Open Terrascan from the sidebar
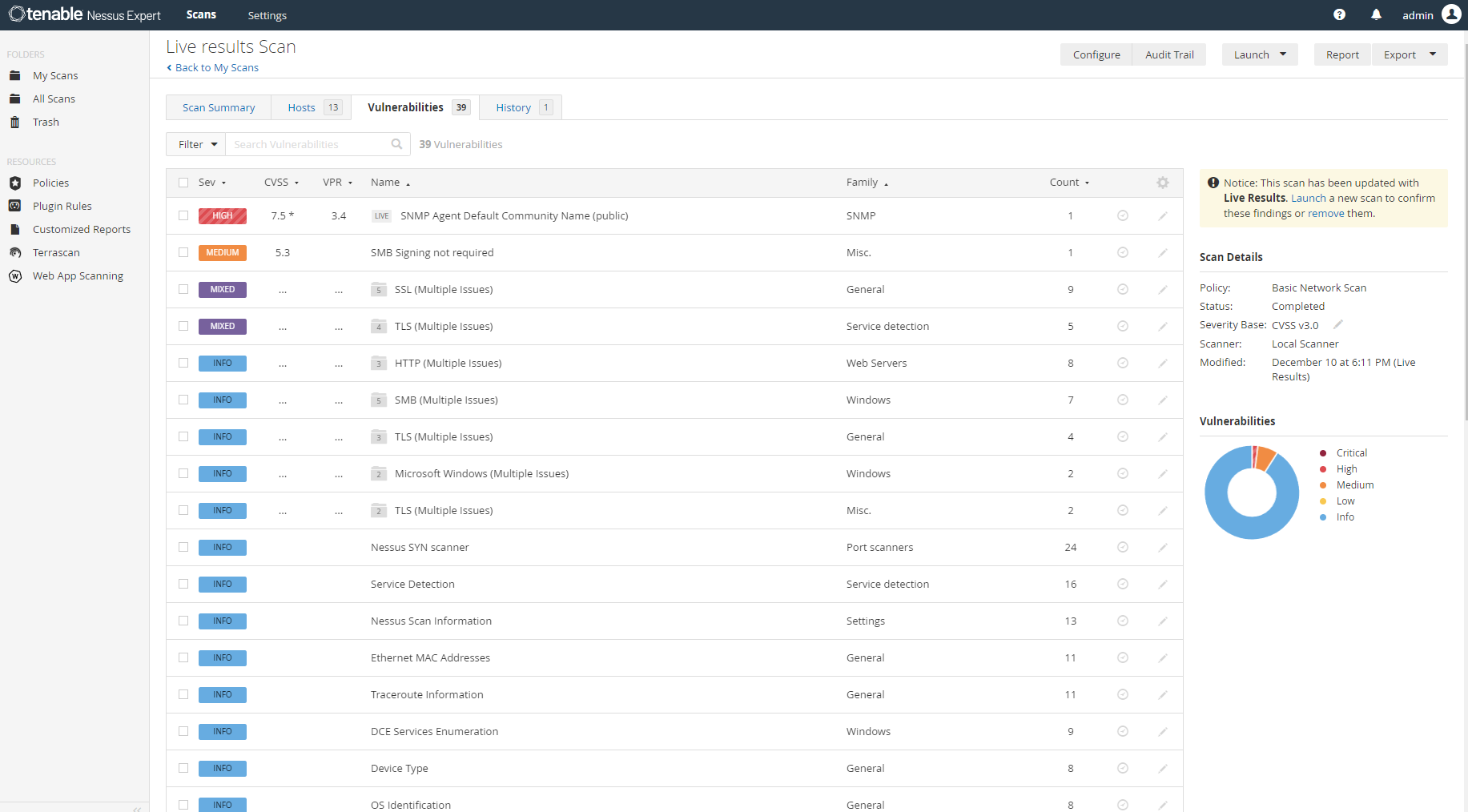Screen dimensions: 1468x812 [56, 252]
